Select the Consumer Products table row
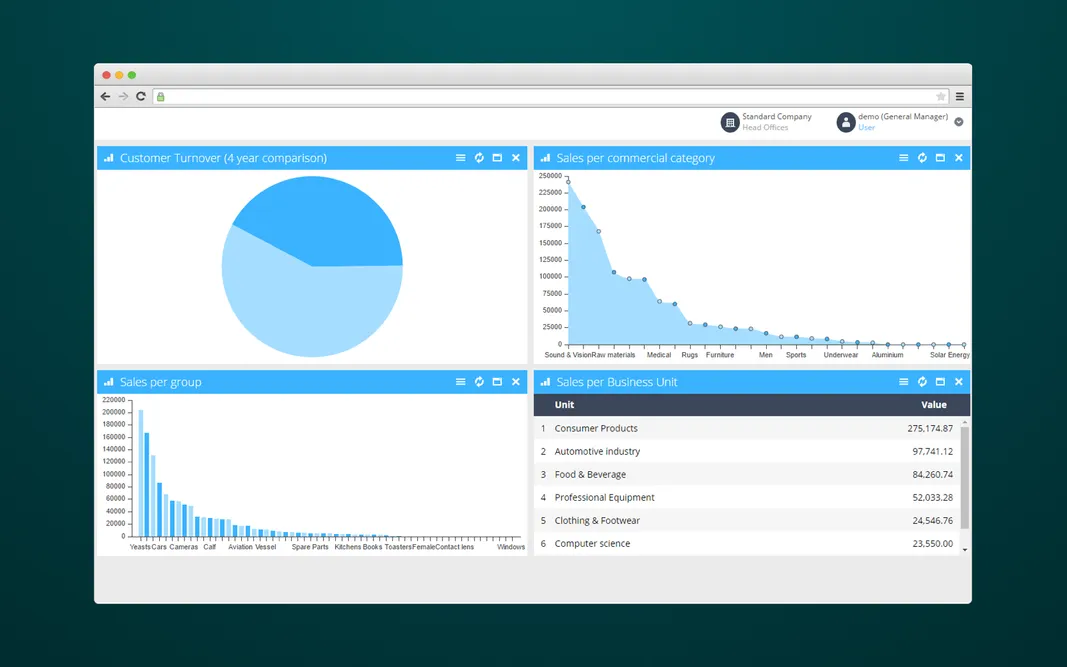1067x667 pixels. [x=700, y=428]
